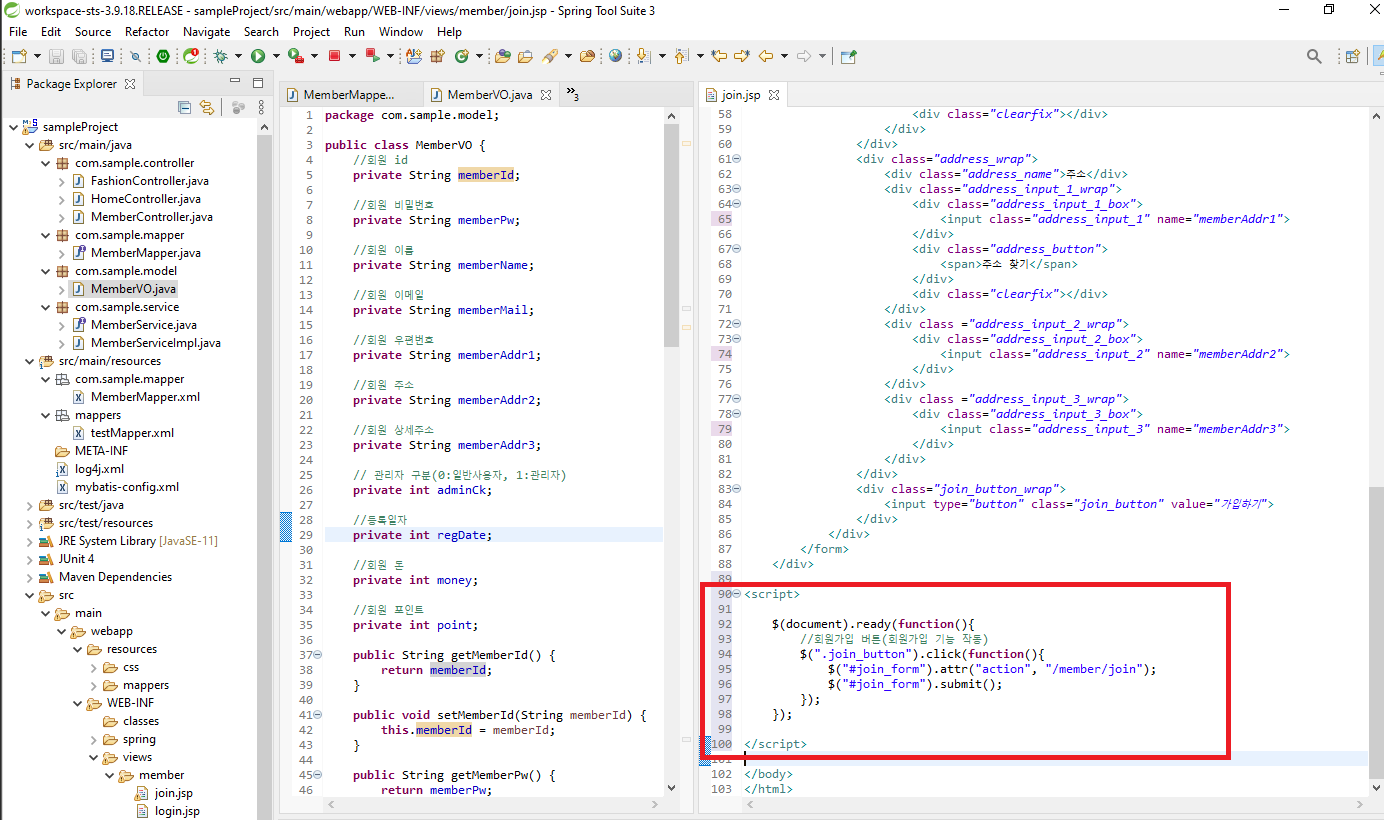The image size is (1384, 820).
Task: Select login.jsp under member folder
Action: tap(177, 811)
